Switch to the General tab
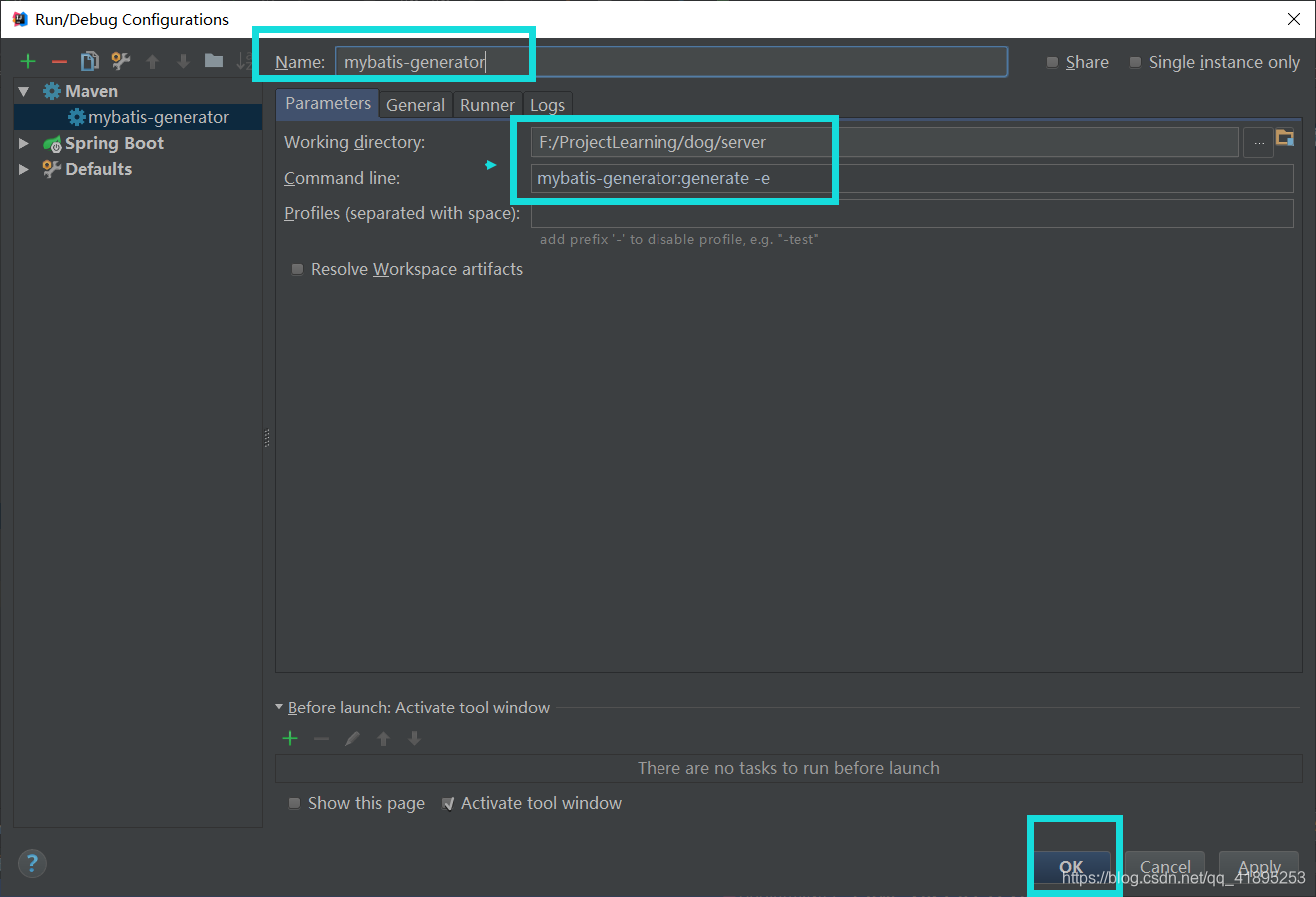The height and width of the screenshot is (897, 1316). pos(415,105)
